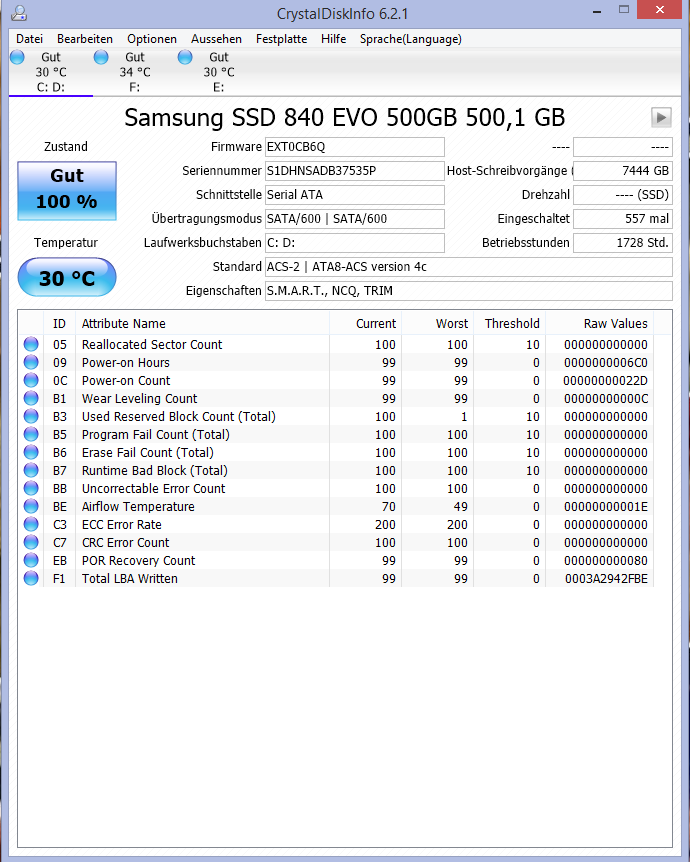Screen dimensions: 690x862
Task: Open the Datei menu
Action: 29,39
